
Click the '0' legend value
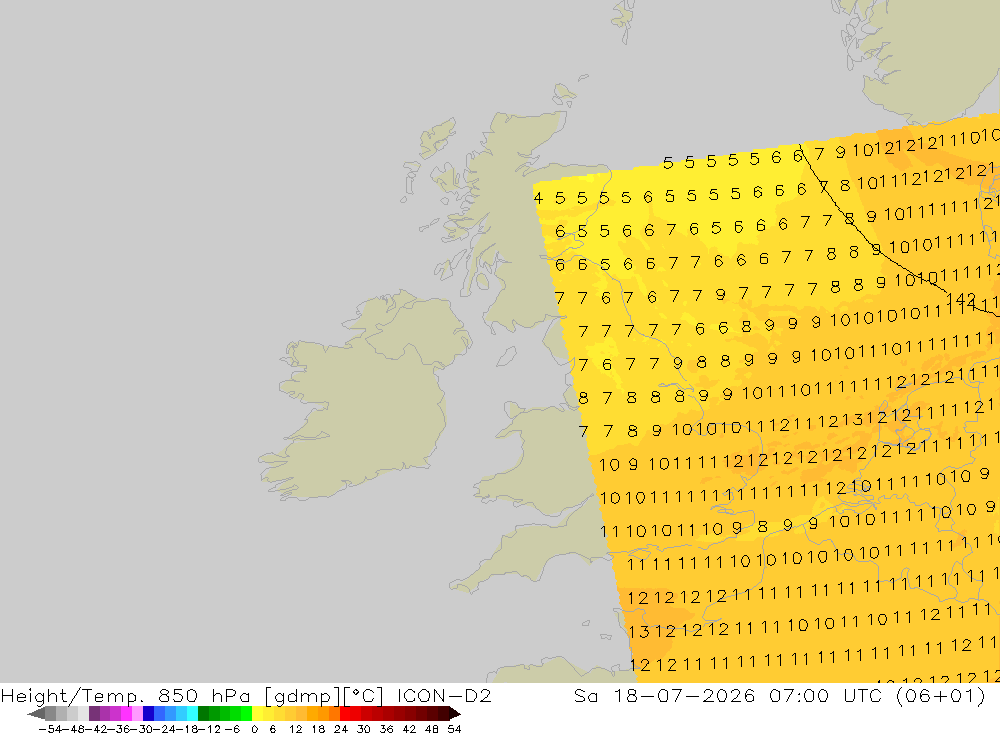(254, 729)
